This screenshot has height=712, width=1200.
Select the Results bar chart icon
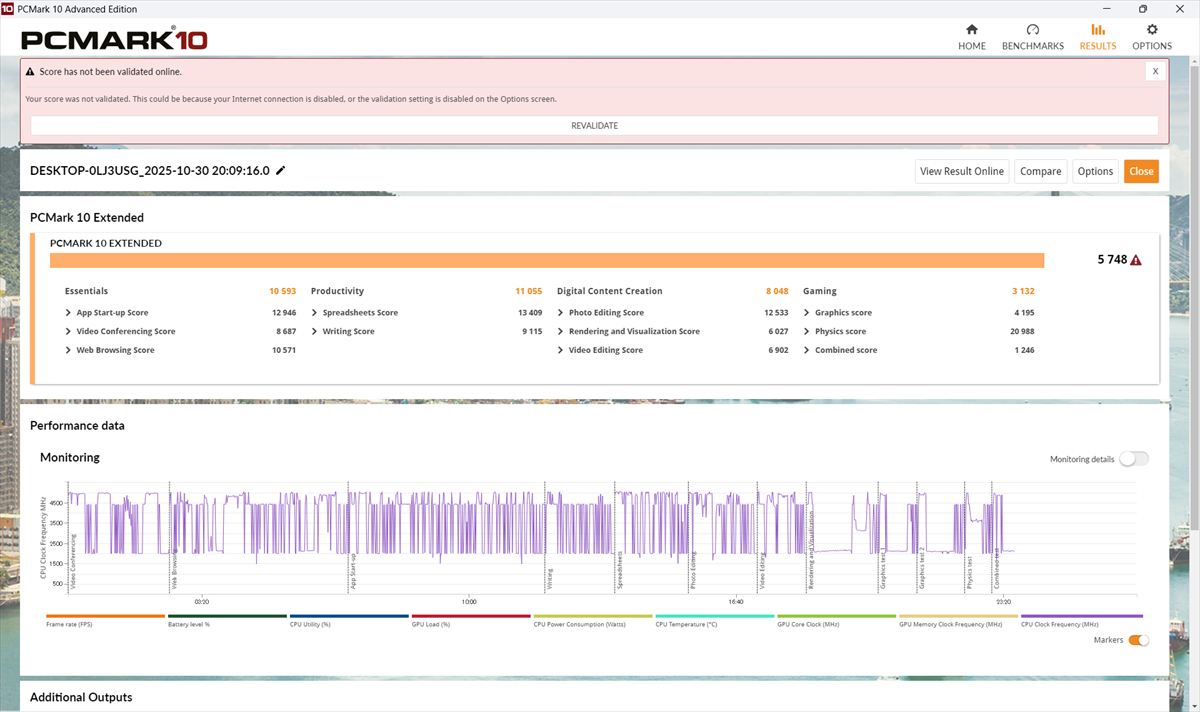pyautogui.click(x=1097, y=30)
